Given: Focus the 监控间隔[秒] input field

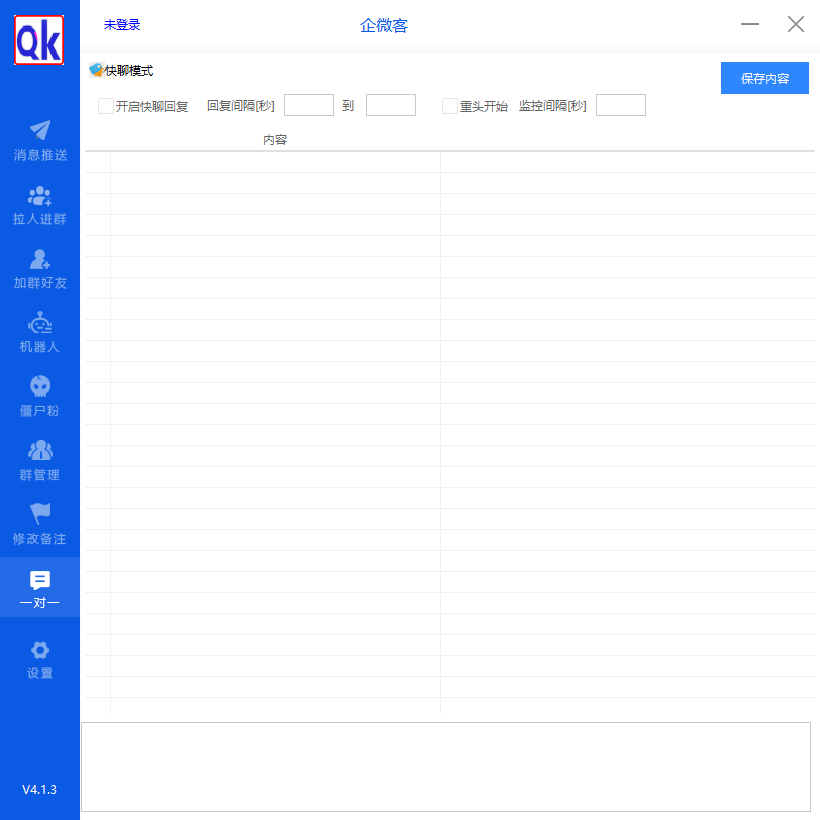Looking at the screenshot, I should coord(621,105).
